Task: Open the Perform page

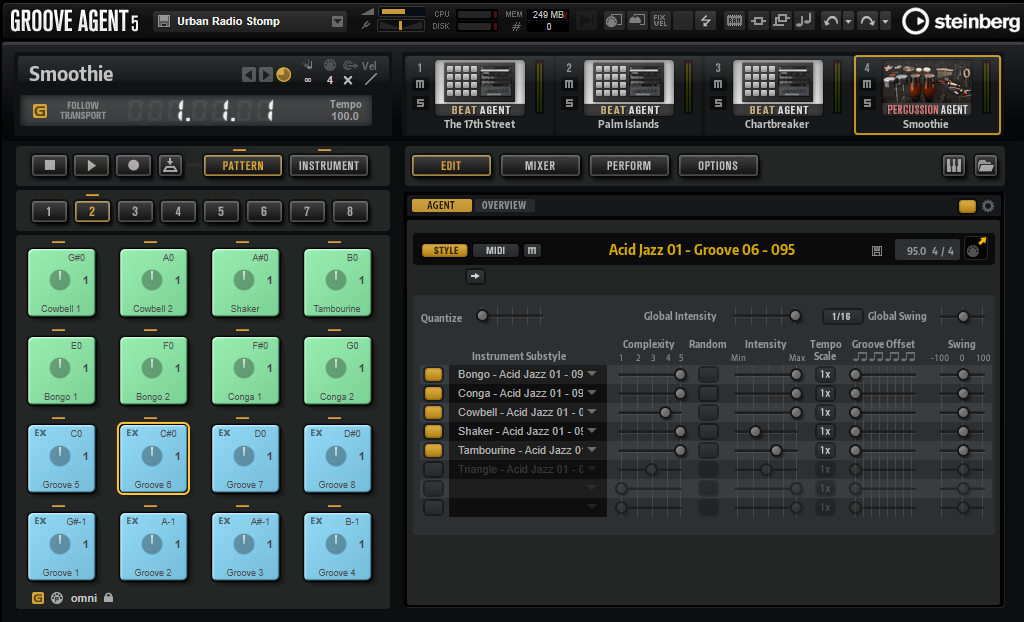Action: click(x=629, y=167)
